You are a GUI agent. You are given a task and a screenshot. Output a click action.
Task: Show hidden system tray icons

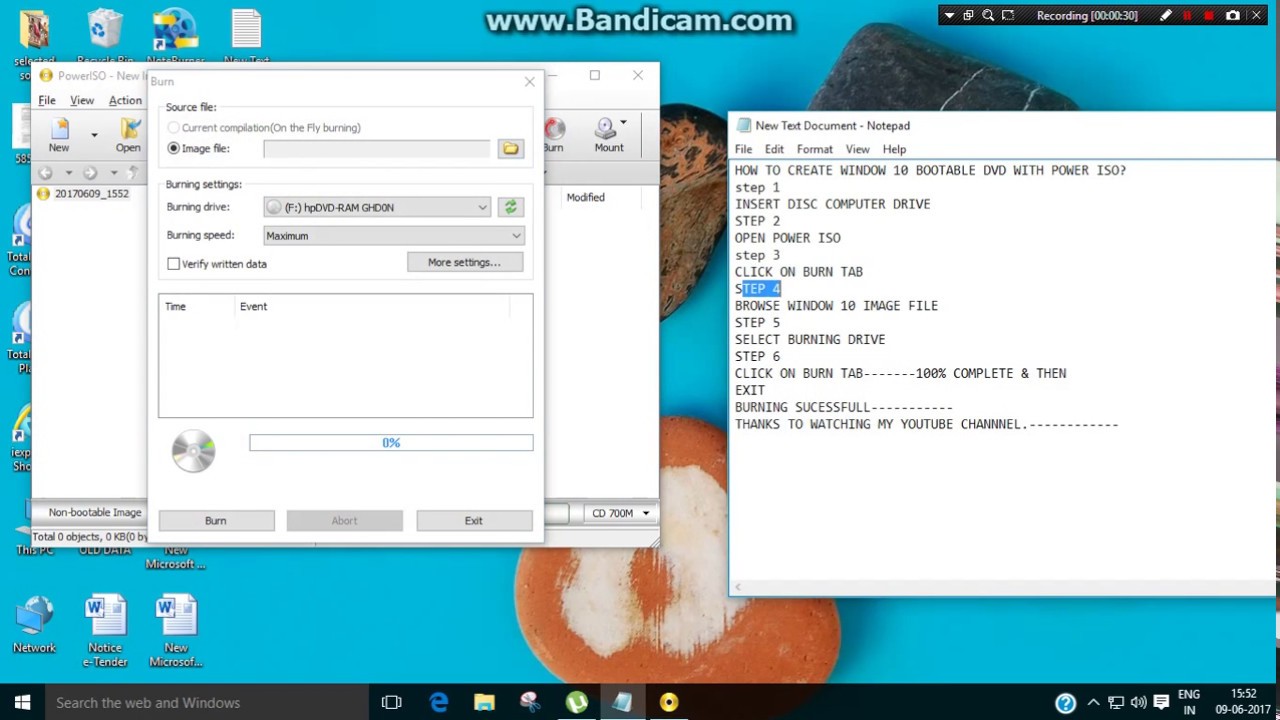coord(1093,702)
